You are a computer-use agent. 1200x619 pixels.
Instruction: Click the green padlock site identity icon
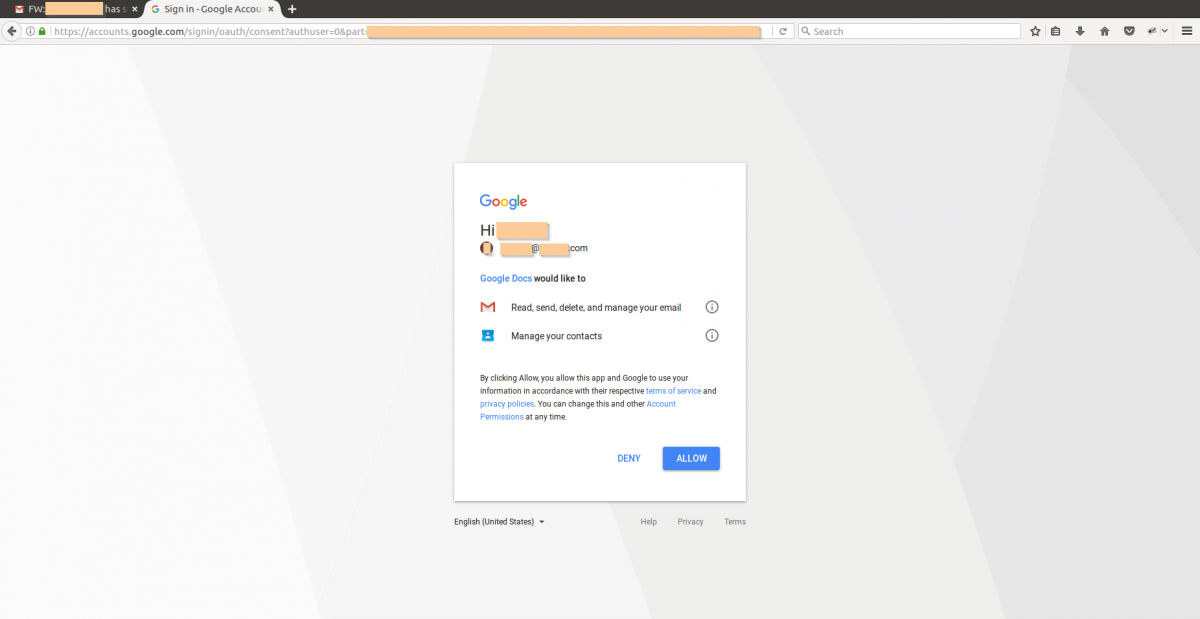[x=42, y=31]
